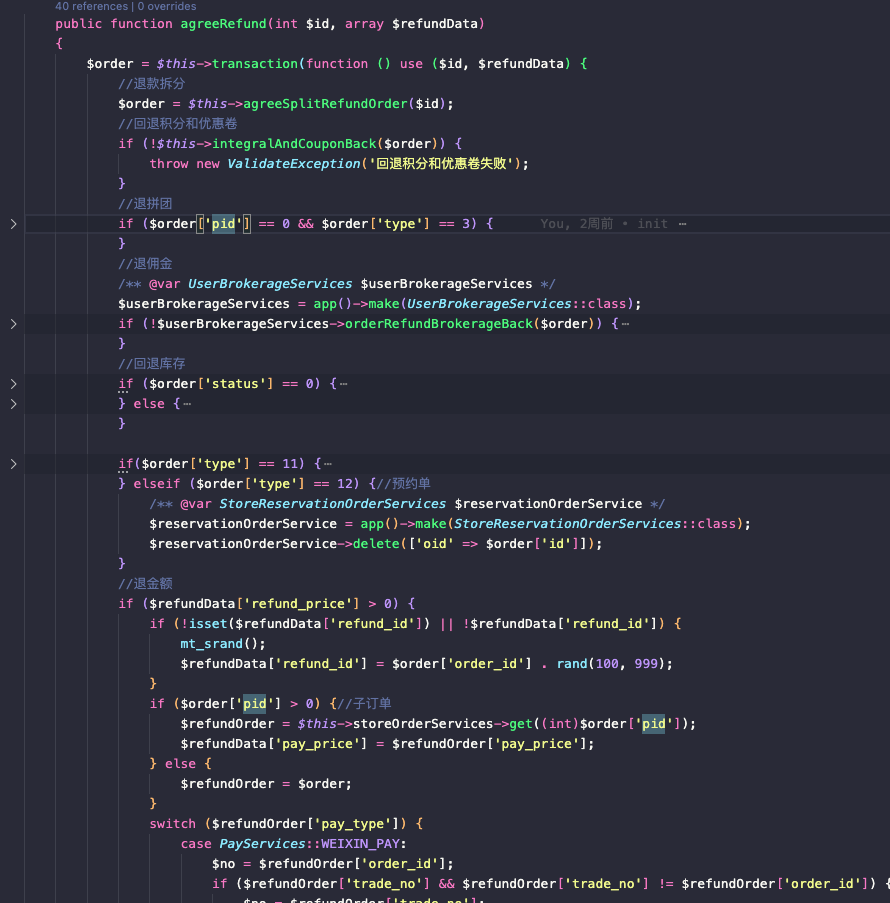The height and width of the screenshot is (903, 890).
Task: Open the 40 references code lens
Action: pyautogui.click(x=92, y=6)
